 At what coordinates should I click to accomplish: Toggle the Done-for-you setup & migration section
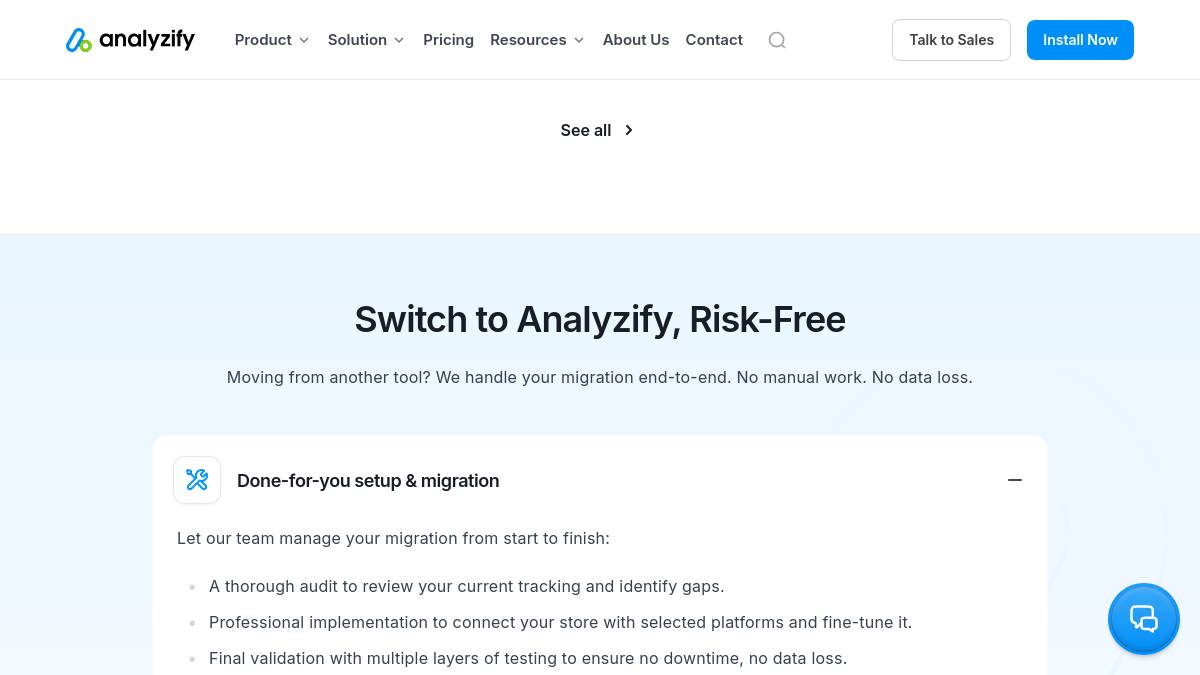click(600, 480)
